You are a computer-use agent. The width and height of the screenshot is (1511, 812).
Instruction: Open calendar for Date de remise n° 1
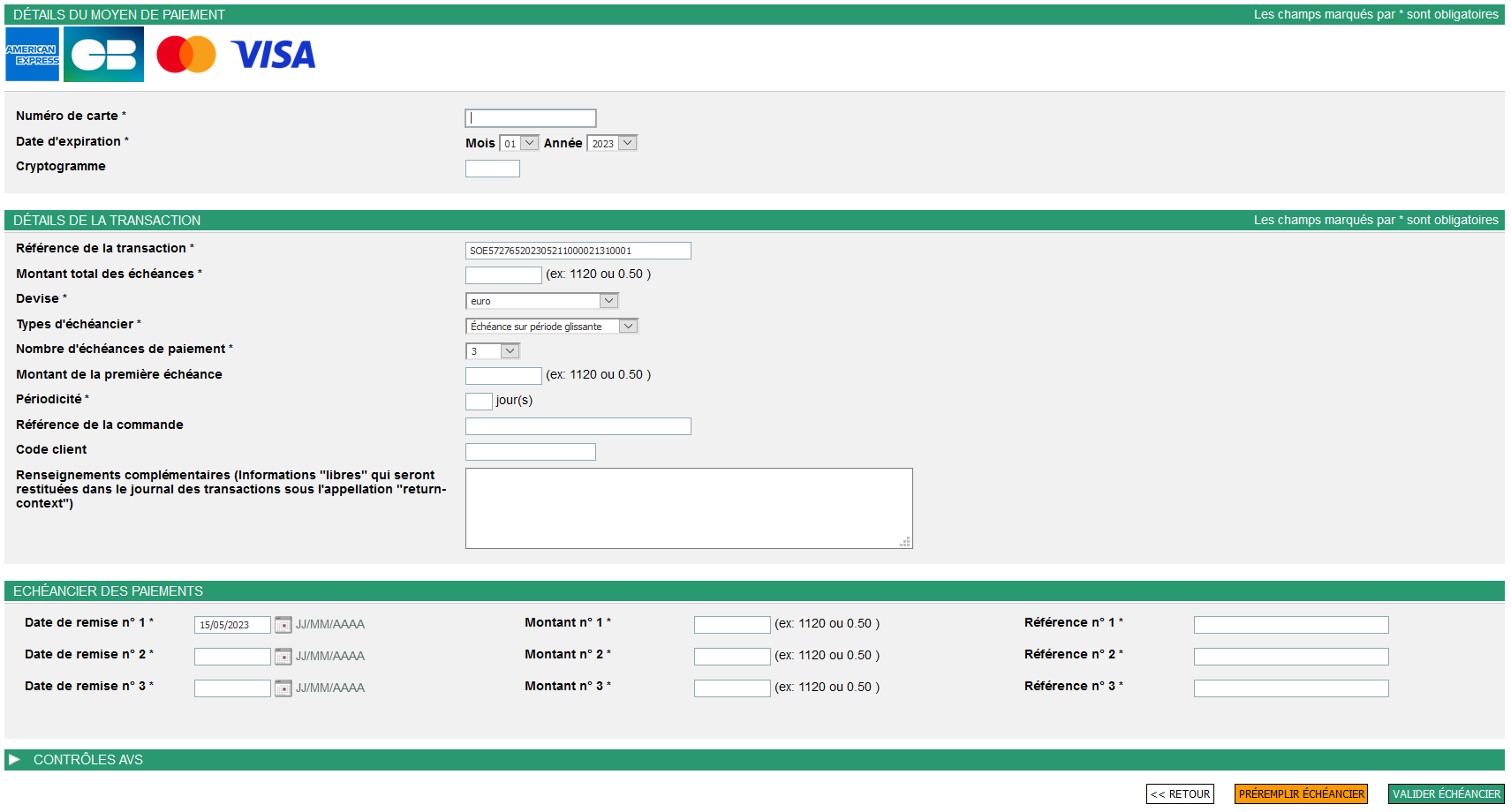tap(283, 625)
